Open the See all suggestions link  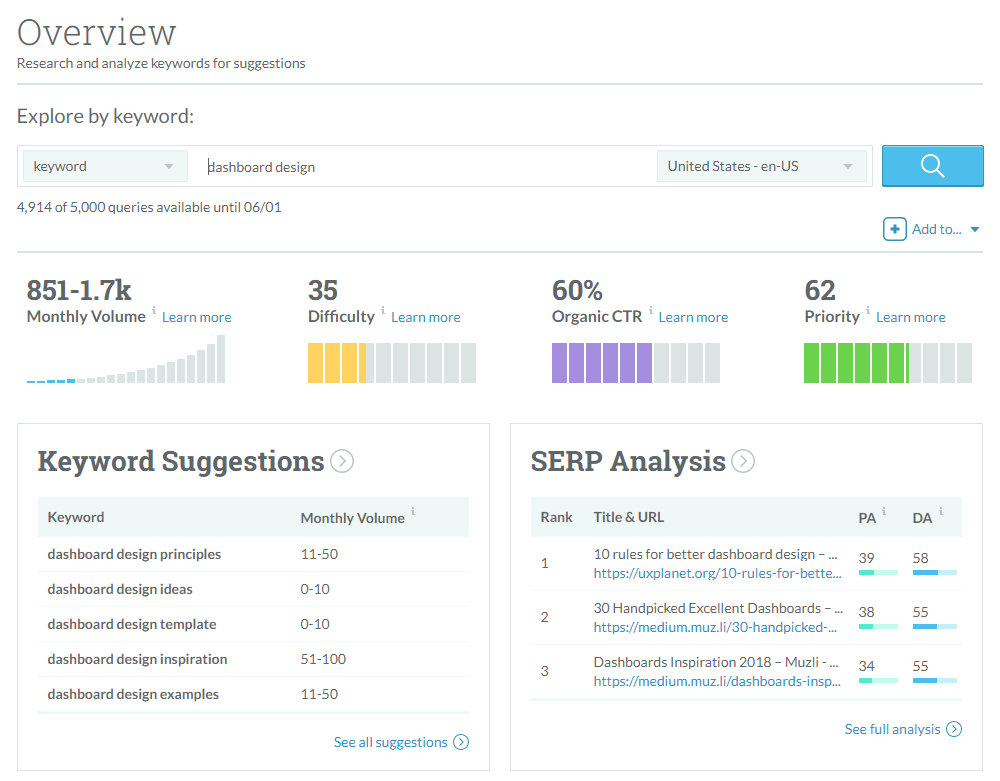(x=392, y=742)
